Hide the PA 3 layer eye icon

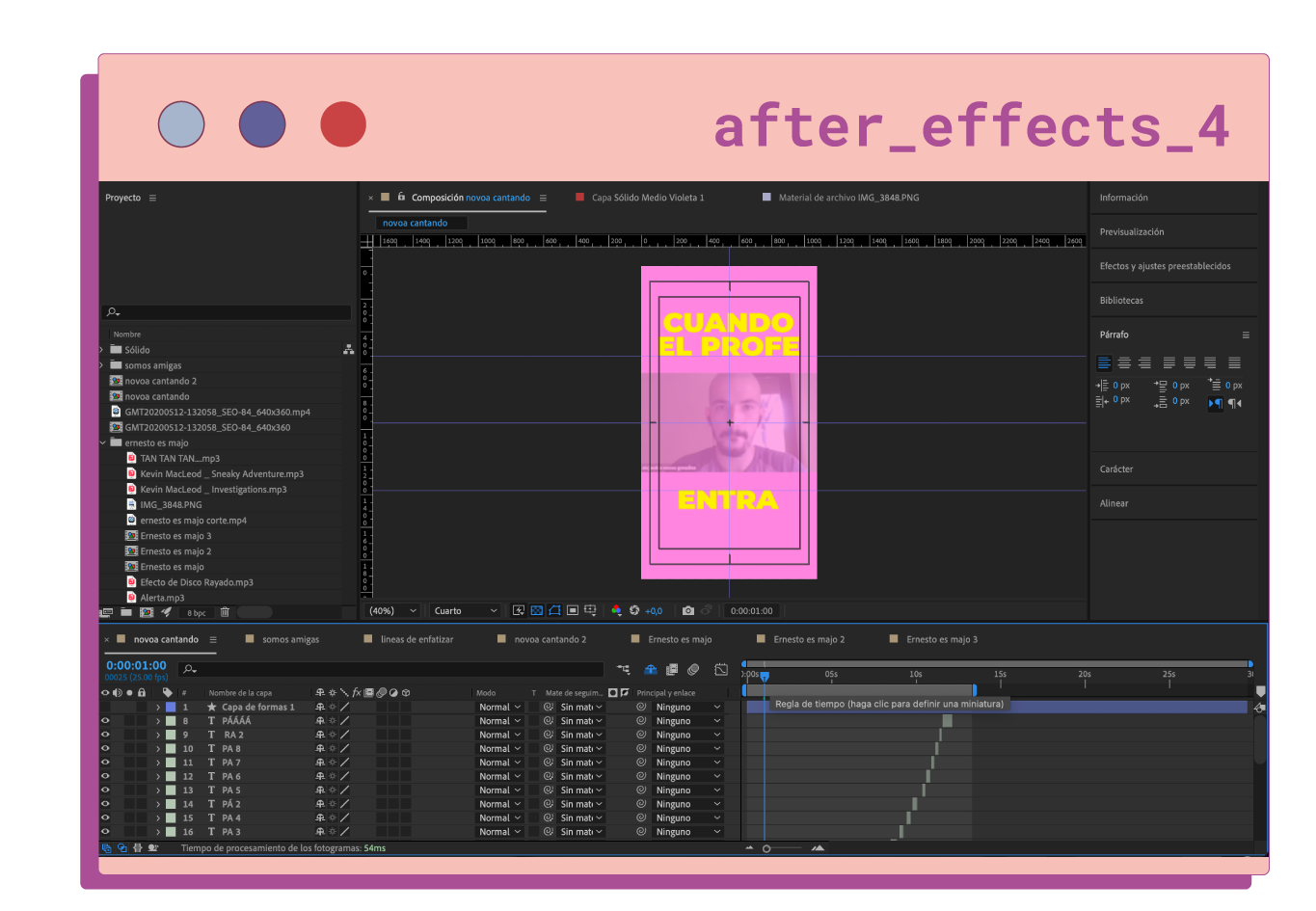(105, 831)
